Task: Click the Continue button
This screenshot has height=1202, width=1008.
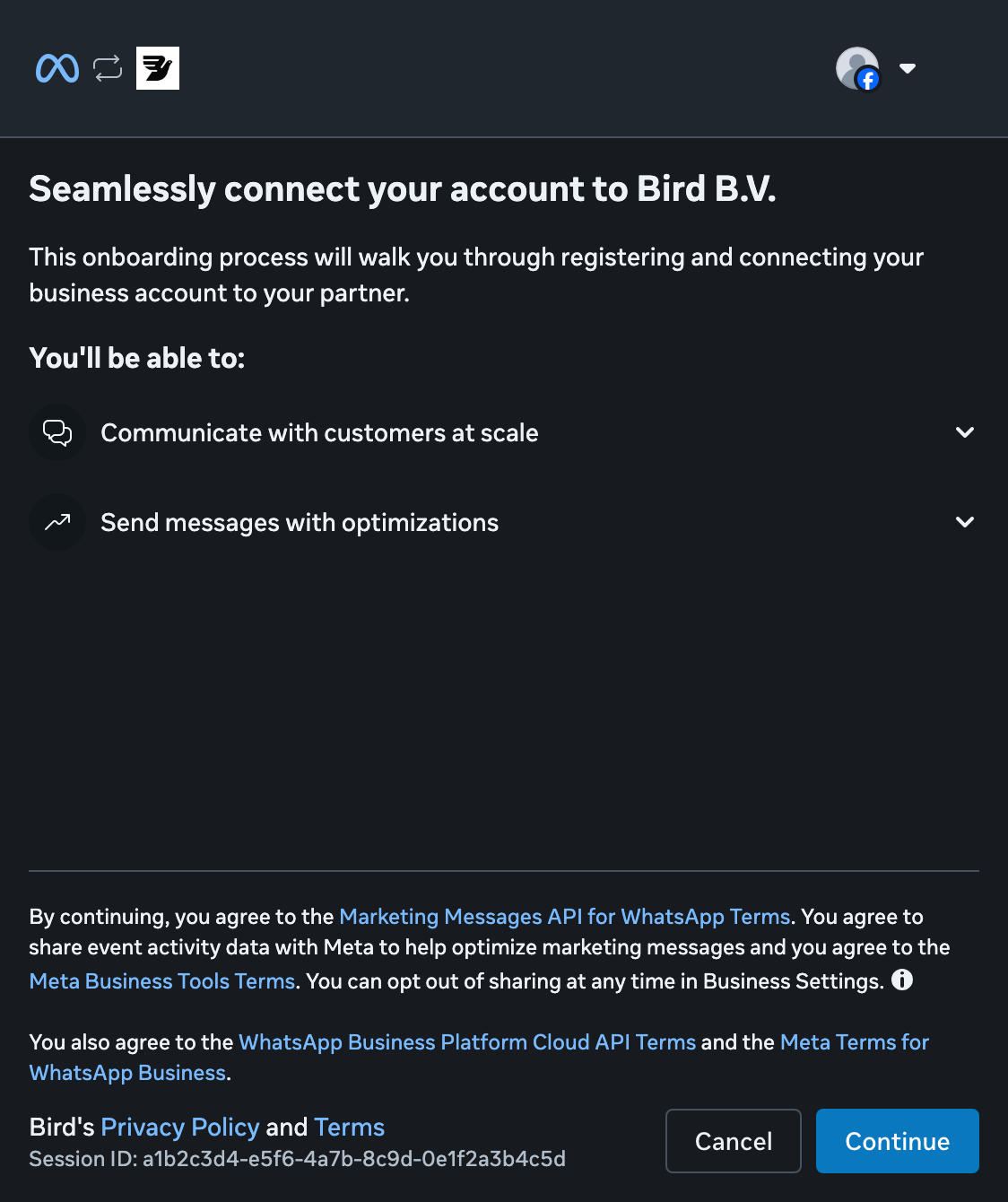Action: pyautogui.click(x=898, y=1141)
